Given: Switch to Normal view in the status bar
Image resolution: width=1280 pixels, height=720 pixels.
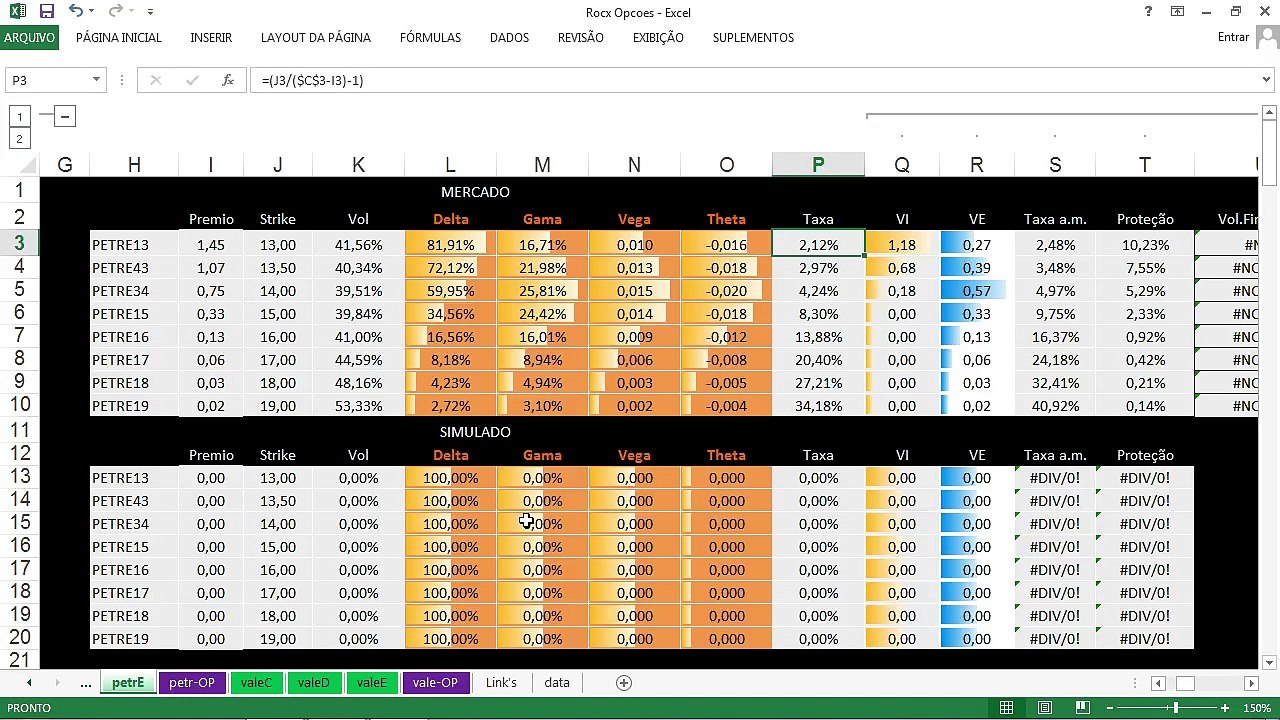Looking at the screenshot, I should (1007, 708).
